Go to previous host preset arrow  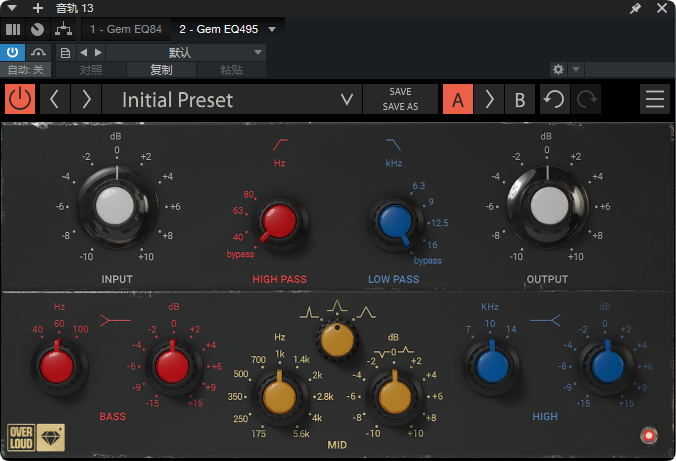coord(84,53)
